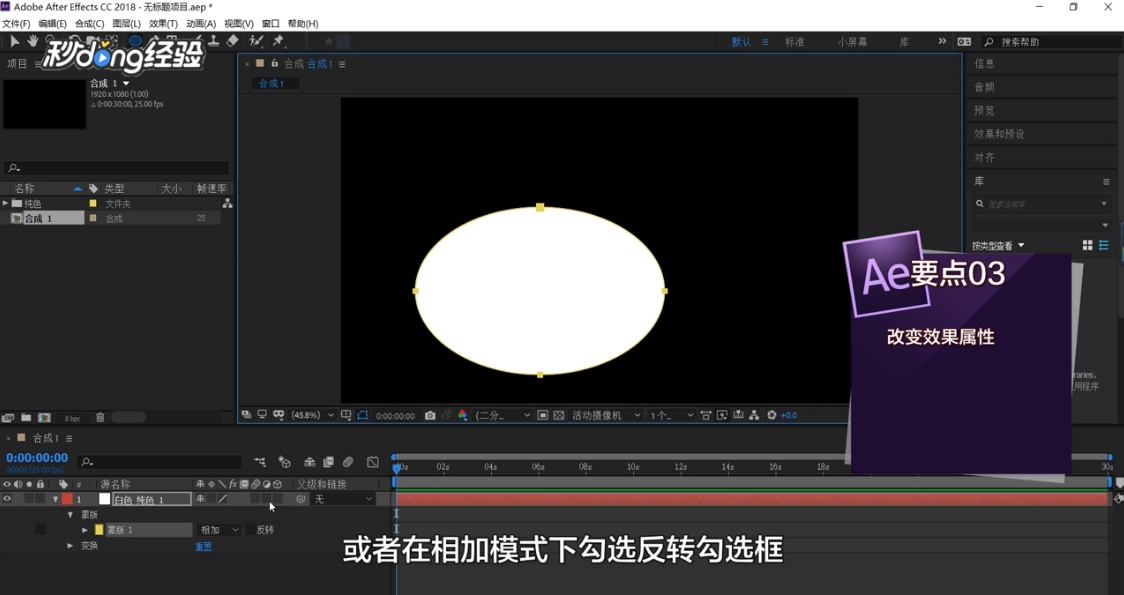The width and height of the screenshot is (1124, 595).
Task: Open the Graph Editor icon
Action: point(373,462)
